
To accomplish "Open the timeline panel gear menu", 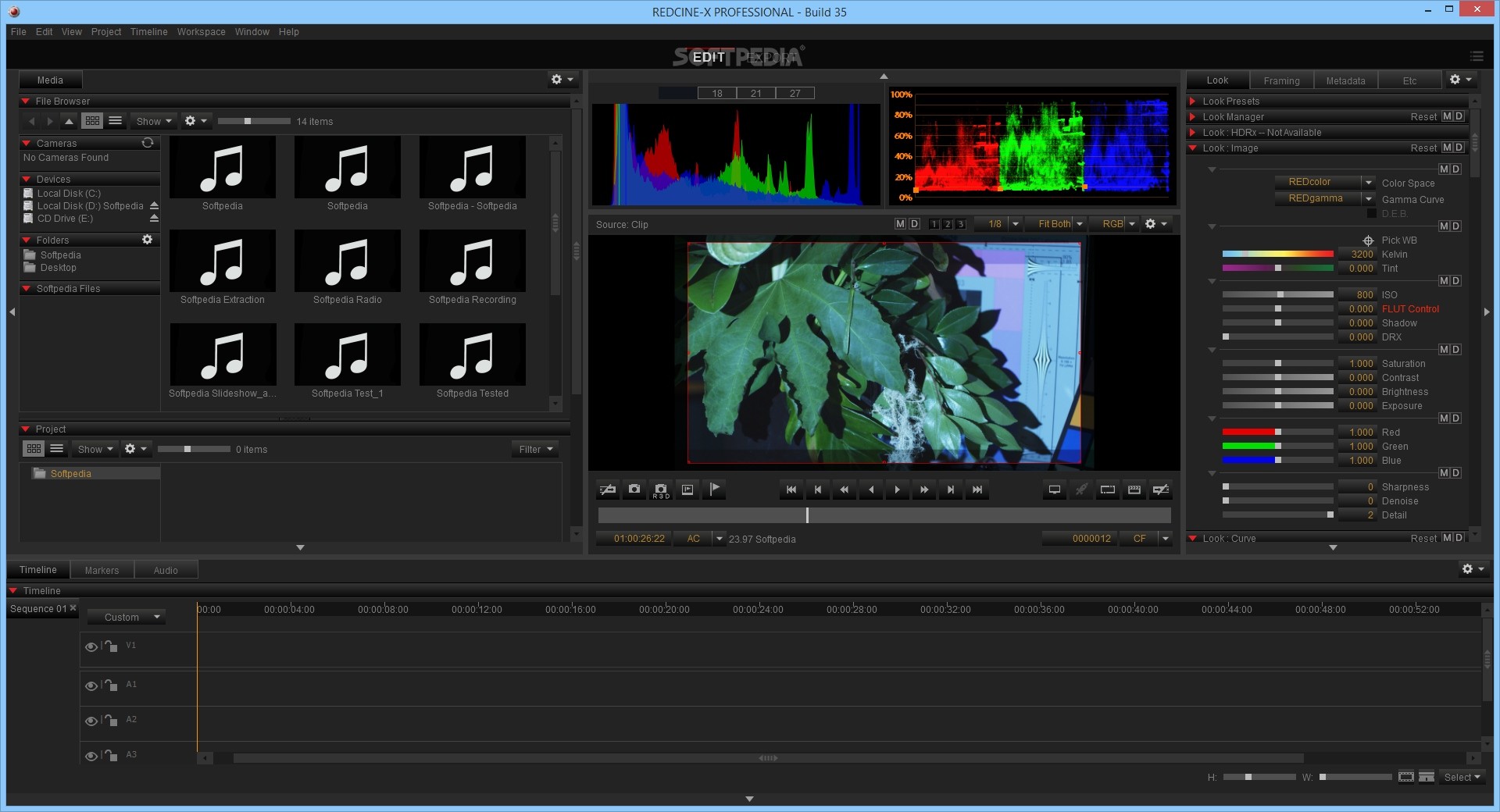I will [1473, 569].
